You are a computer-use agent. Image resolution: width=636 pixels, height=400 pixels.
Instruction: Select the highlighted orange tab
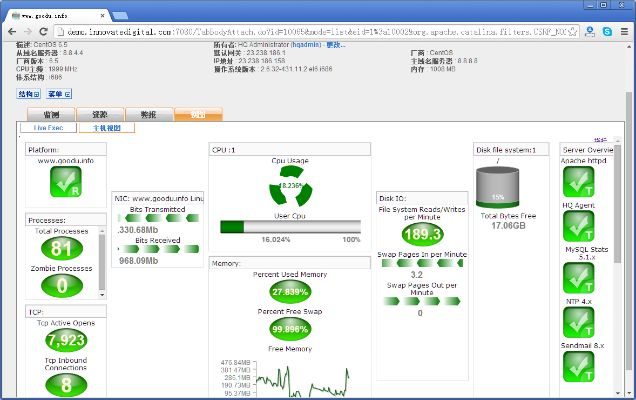pyautogui.click(x=198, y=114)
